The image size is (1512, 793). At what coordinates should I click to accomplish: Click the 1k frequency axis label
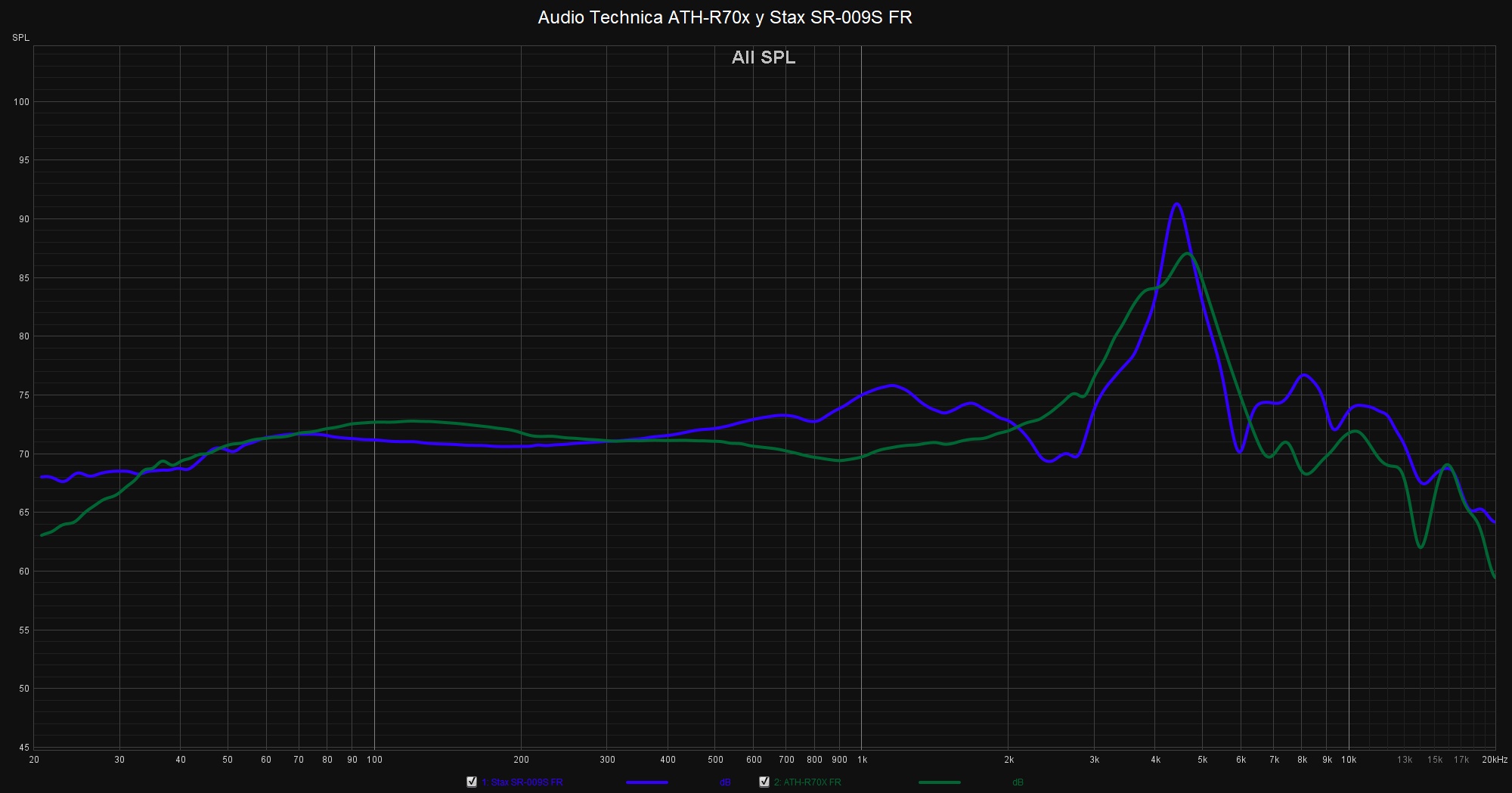(x=862, y=760)
